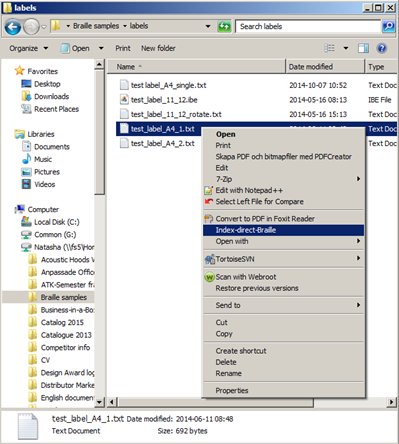Viewport: 399px width, 444px height.
Task: Choose Index-direct-Braille from context menu
Action: click(x=283, y=230)
